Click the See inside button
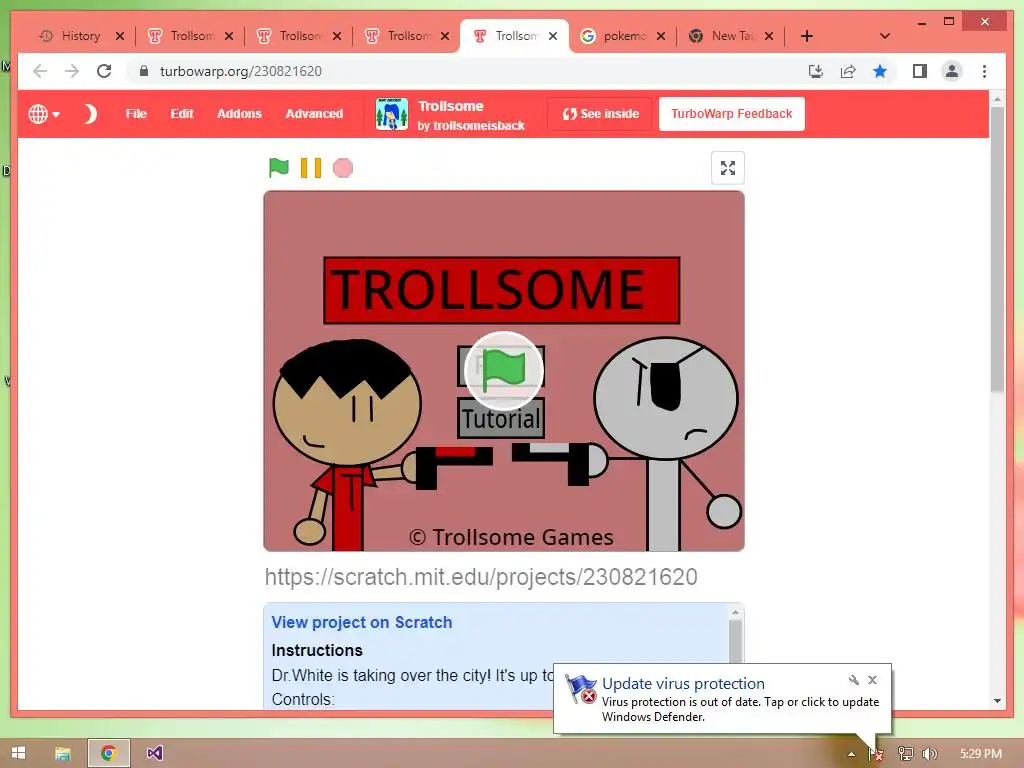This screenshot has width=1024, height=768. point(600,114)
